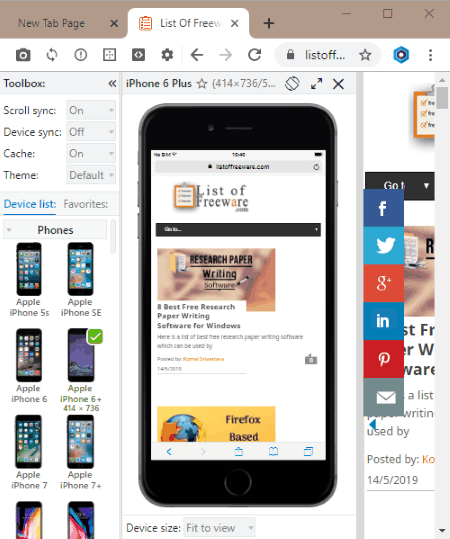Open Research Paper Writing Software article image

pos(216,279)
